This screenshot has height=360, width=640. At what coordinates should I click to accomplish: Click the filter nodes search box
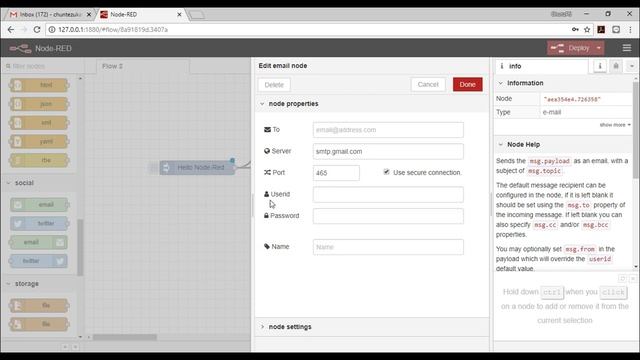[43, 66]
